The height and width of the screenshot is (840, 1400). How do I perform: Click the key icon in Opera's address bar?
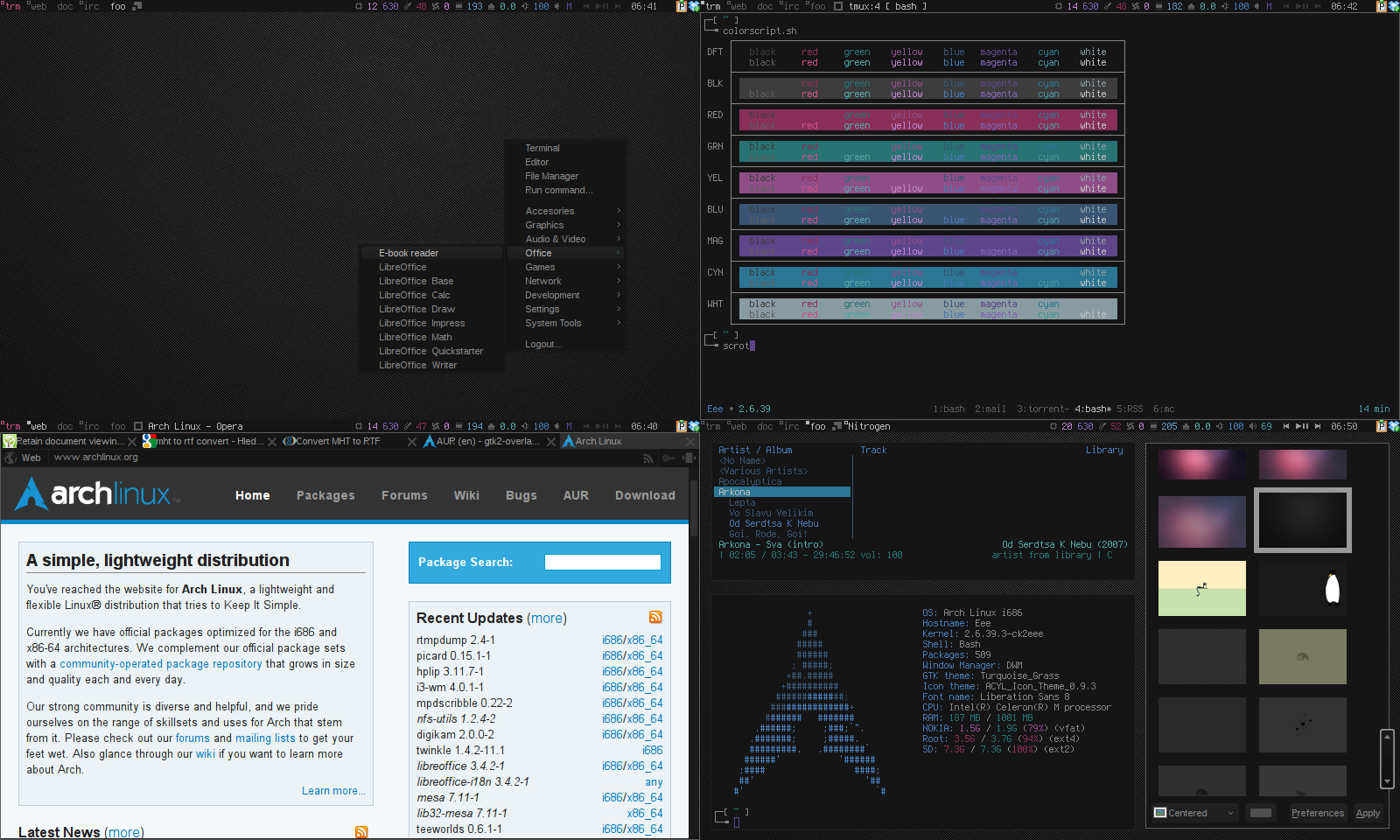tap(668, 458)
